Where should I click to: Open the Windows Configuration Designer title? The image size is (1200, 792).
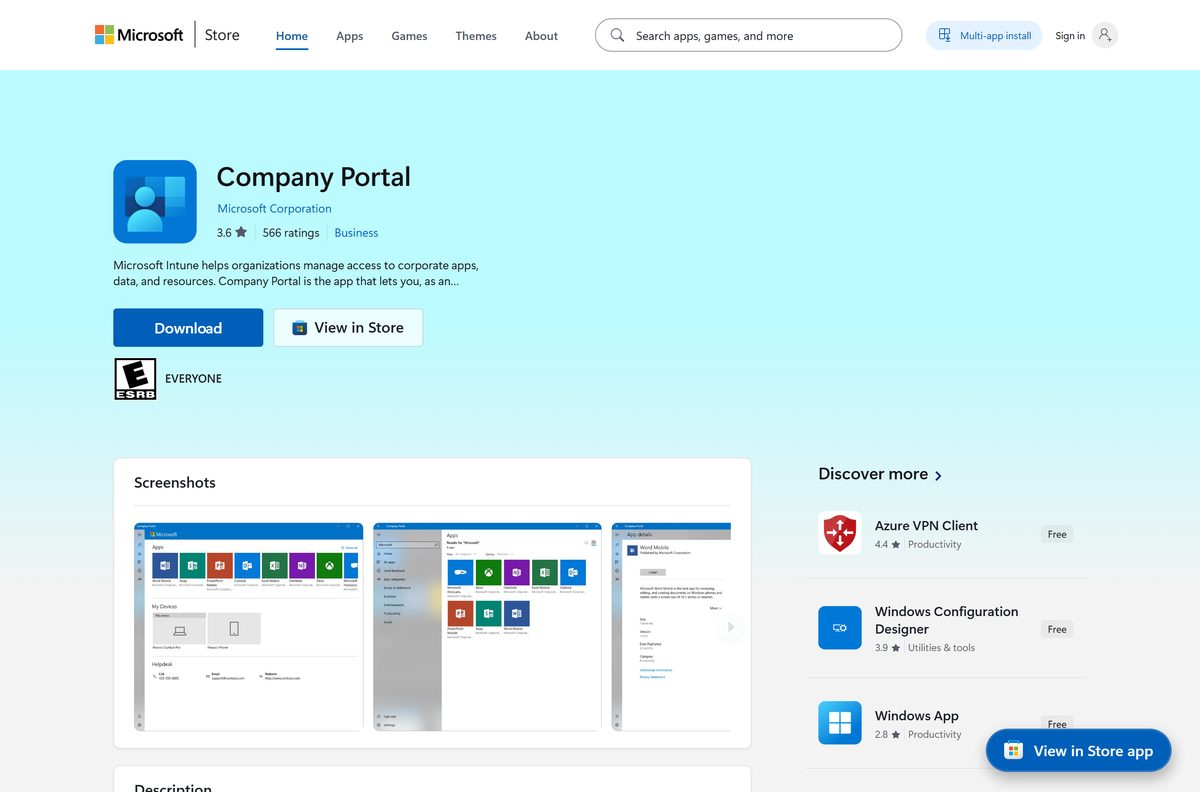point(946,620)
